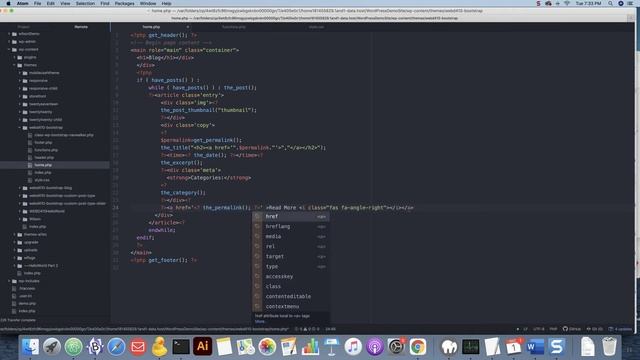
Task: Open header.php in the tree view
Action: [x=44, y=158]
